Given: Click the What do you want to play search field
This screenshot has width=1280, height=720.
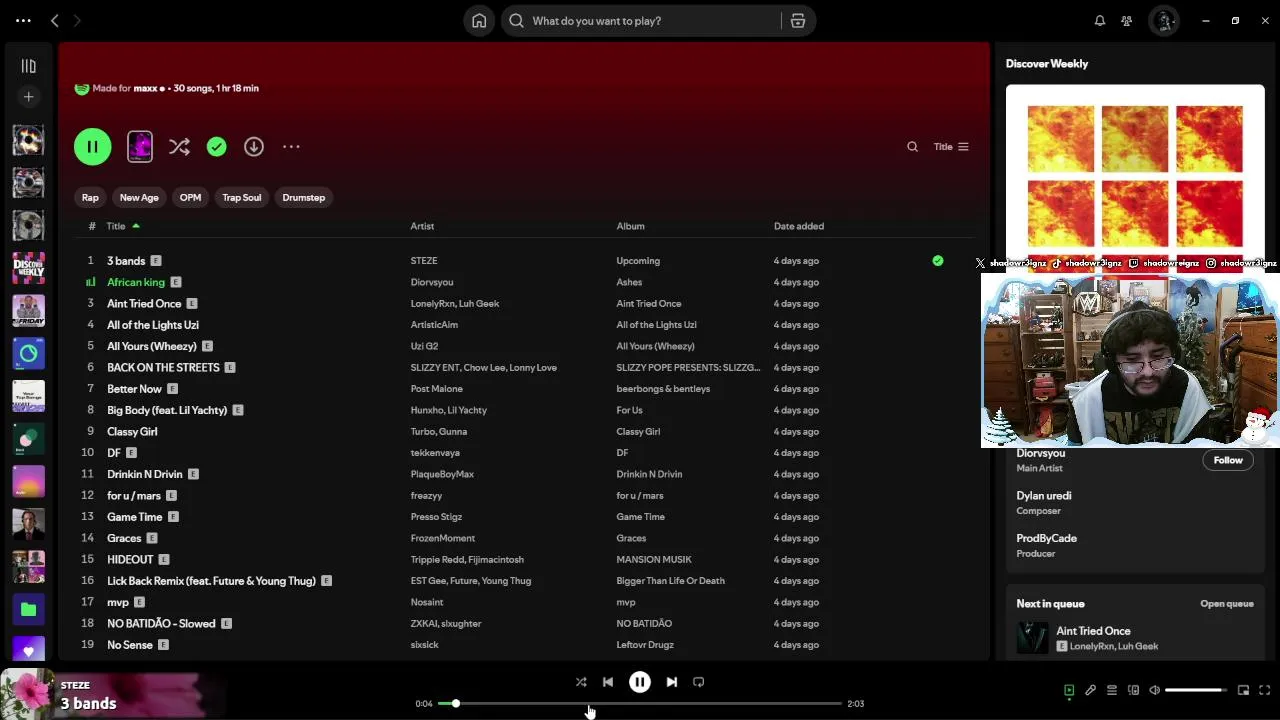Looking at the screenshot, I should tap(641, 21).
